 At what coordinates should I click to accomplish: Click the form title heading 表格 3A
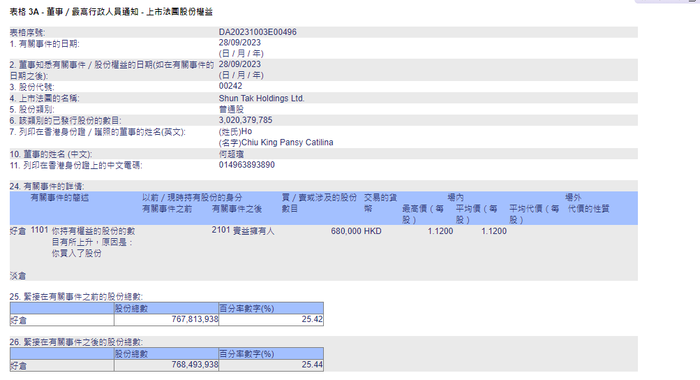(x=111, y=12)
